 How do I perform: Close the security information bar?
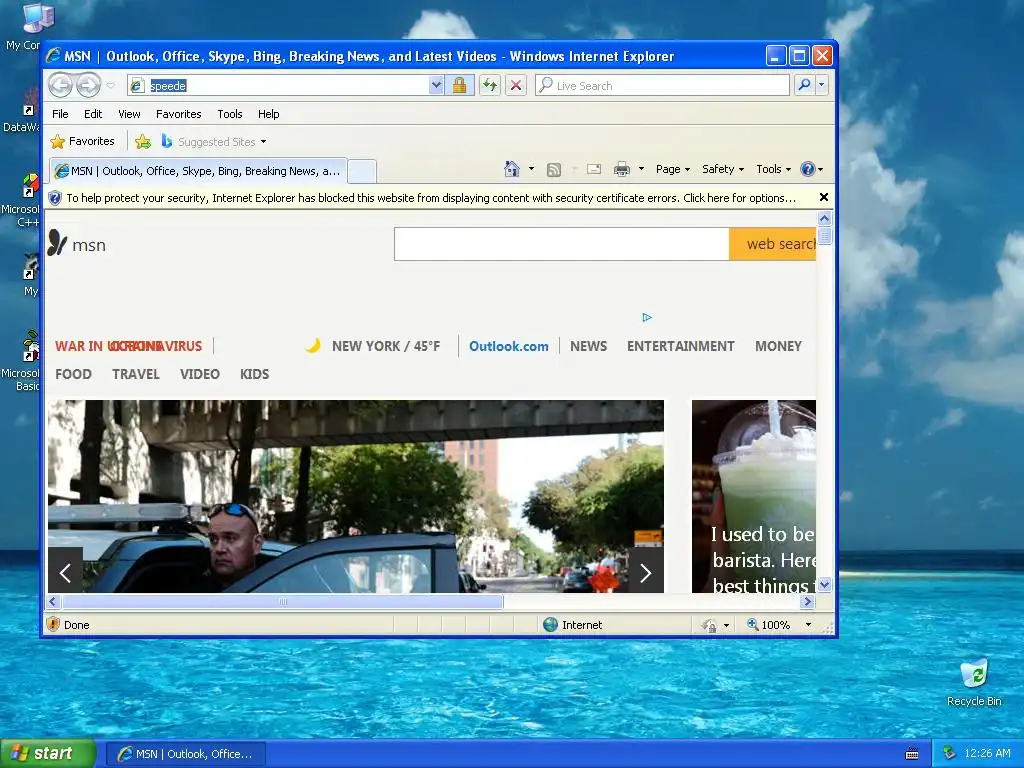[x=824, y=197]
